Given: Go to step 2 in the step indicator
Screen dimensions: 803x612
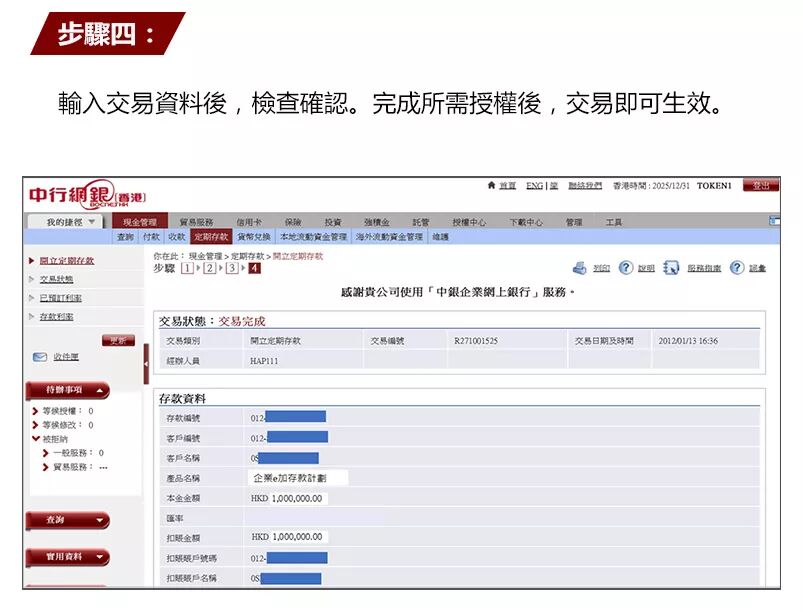Looking at the screenshot, I should point(209,268).
